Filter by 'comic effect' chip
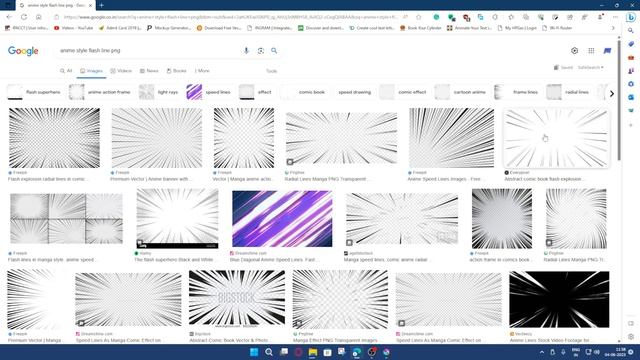 pos(403,92)
